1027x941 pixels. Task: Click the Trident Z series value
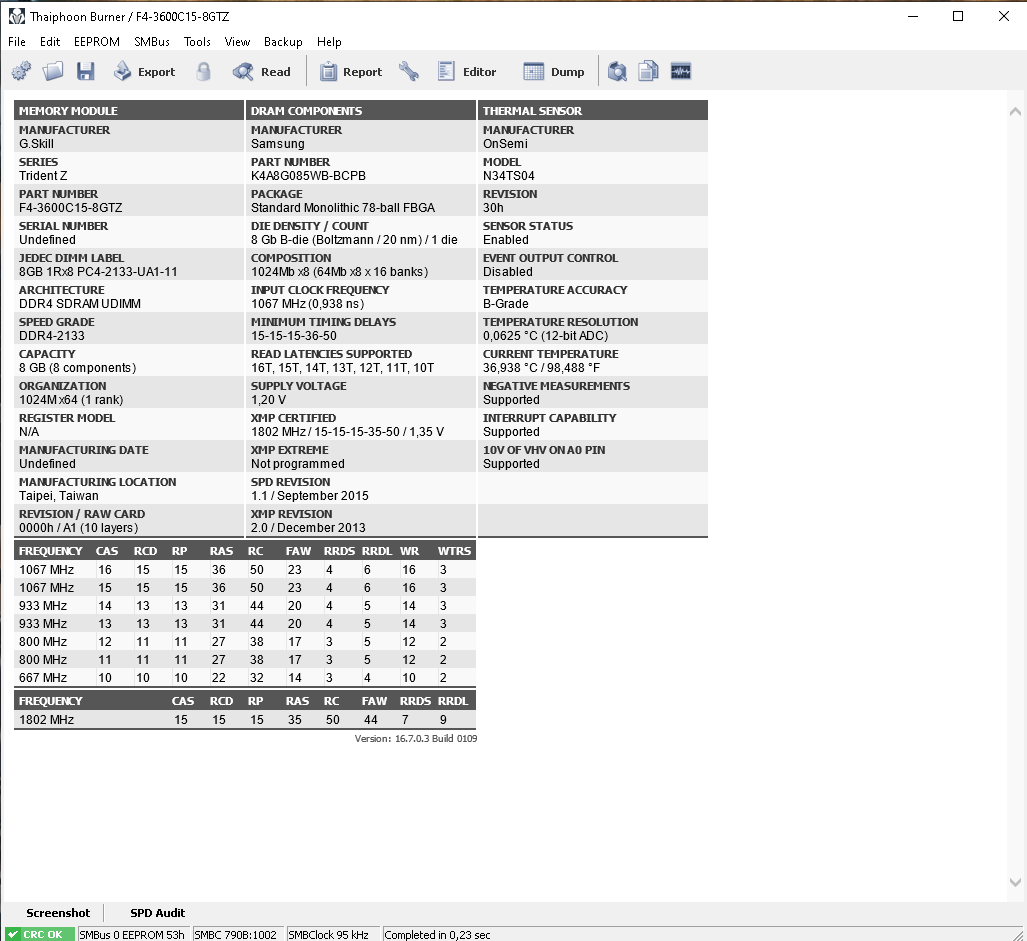tap(43, 175)
